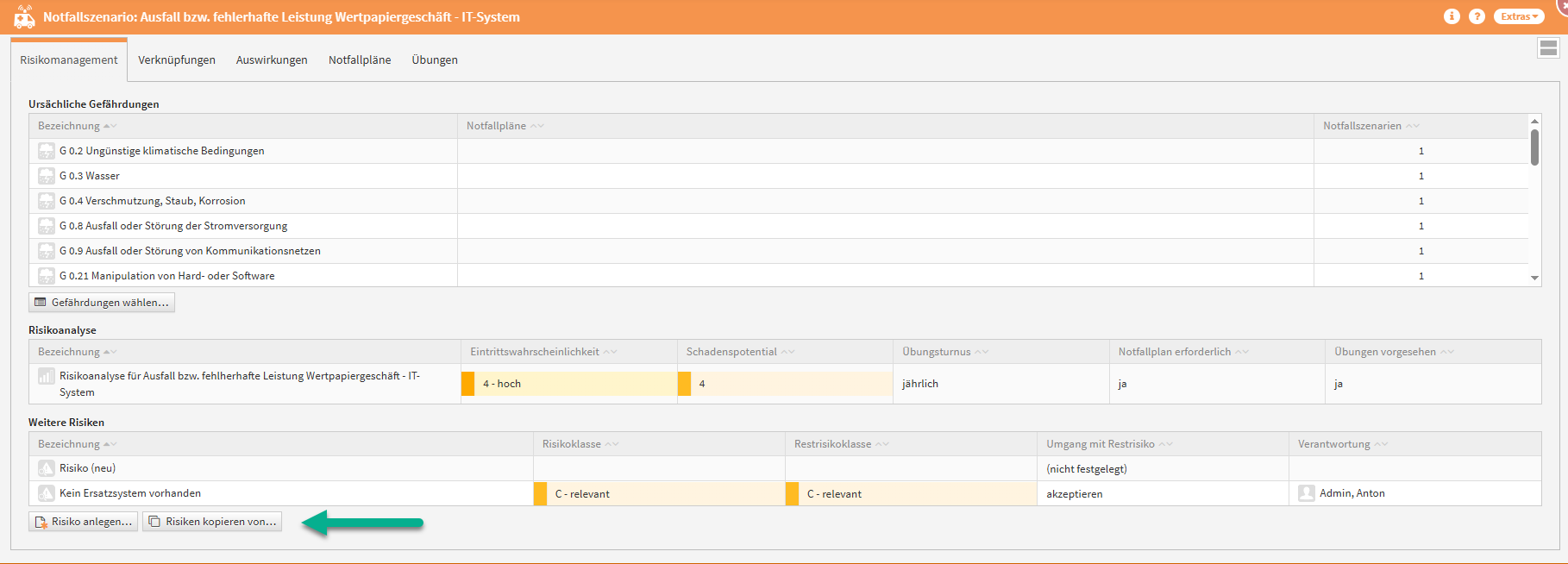Click scroll-down arrow of hazards list scrollbar

pyautogui.click(x=1534, y=278)
